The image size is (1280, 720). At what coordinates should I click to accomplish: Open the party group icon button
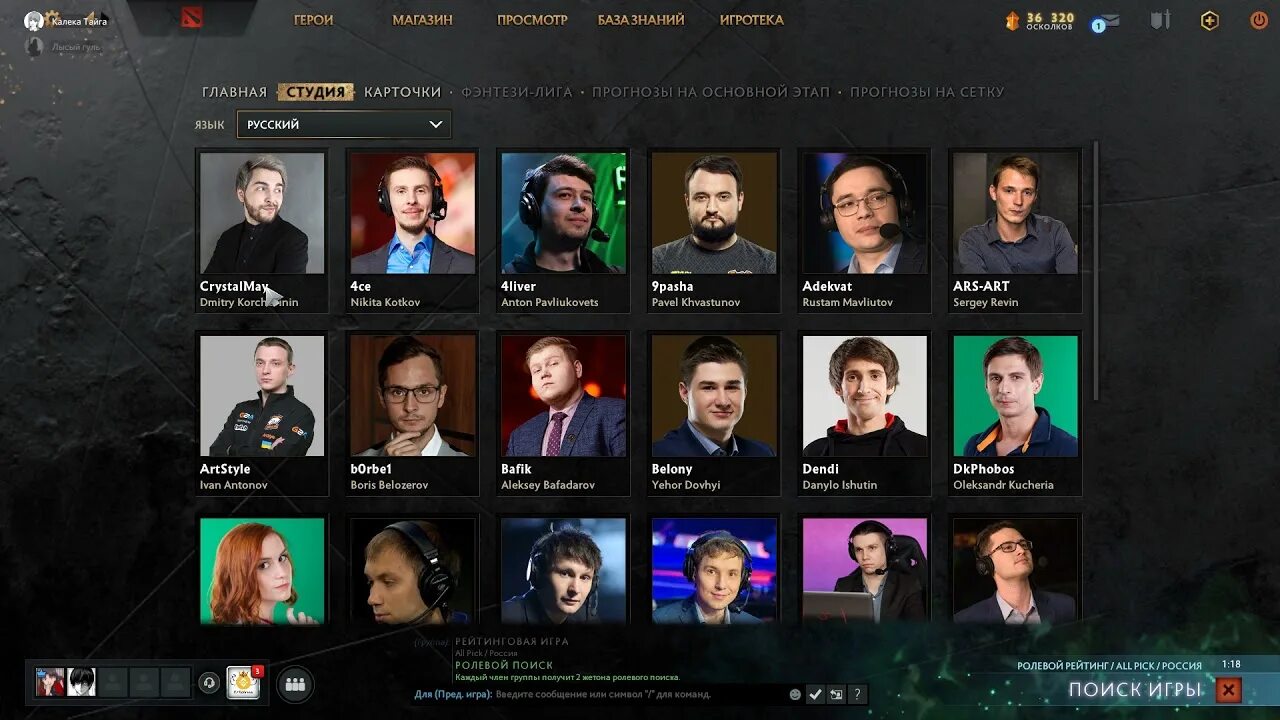coord(295,684)
